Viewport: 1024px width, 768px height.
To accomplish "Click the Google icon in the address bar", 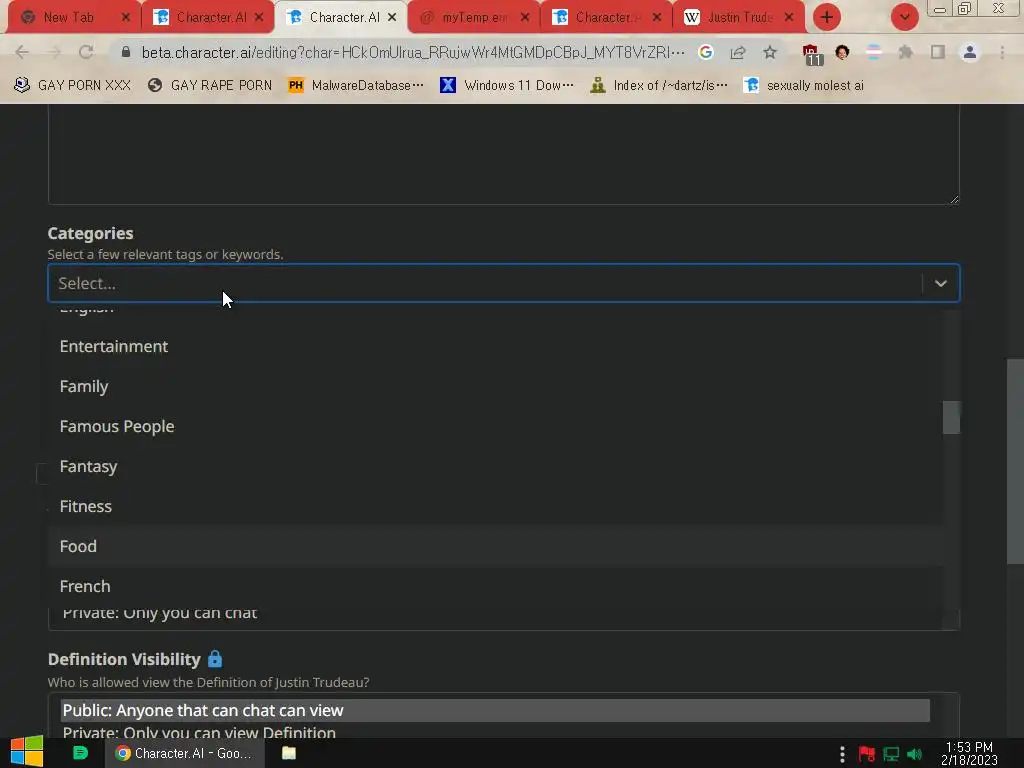I will (705, 52).
